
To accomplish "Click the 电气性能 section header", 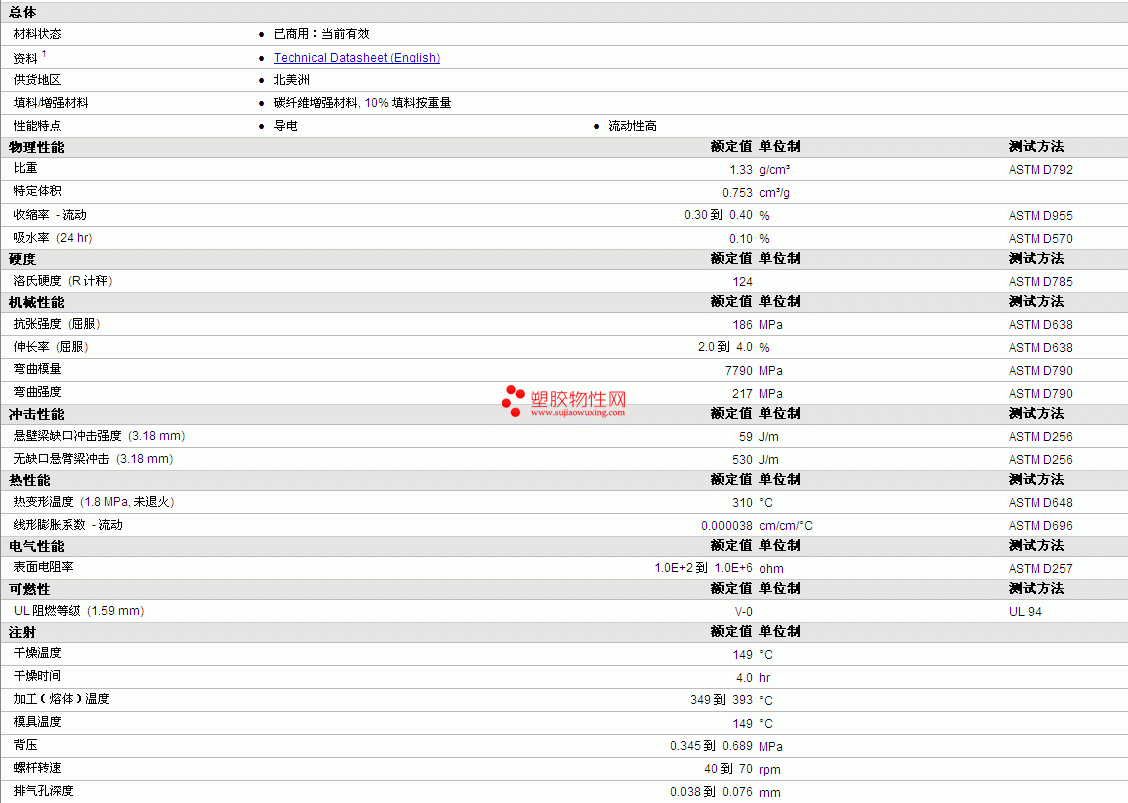I will click(x=37, y=546).
